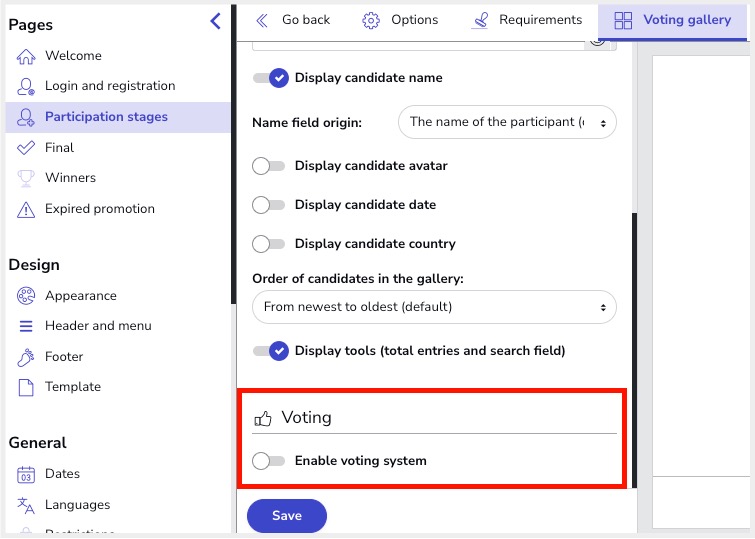Click the Dates calendar icon
Viewport: 755px width, 539px height.
(x=26, y=475)
